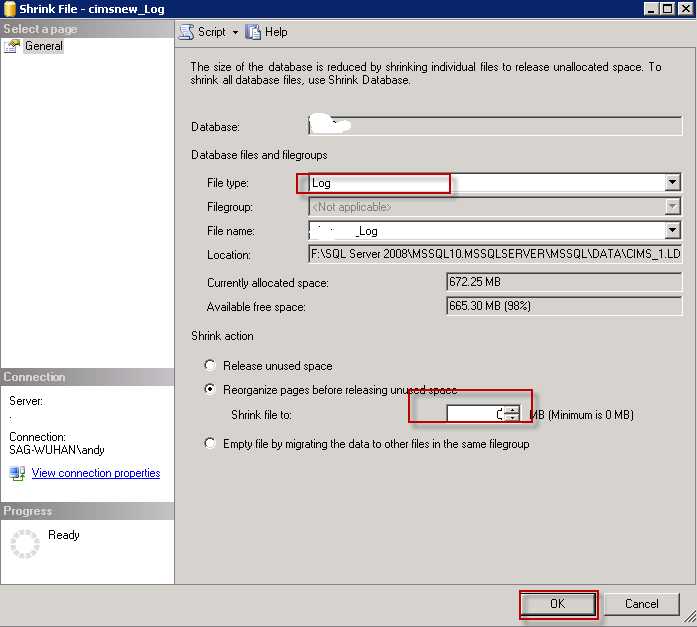Image resolution: width=697 pixels, height=627 pixels.
Task: Click the SAG-WUHAN\andy connection text
Action: coord(57,450)
